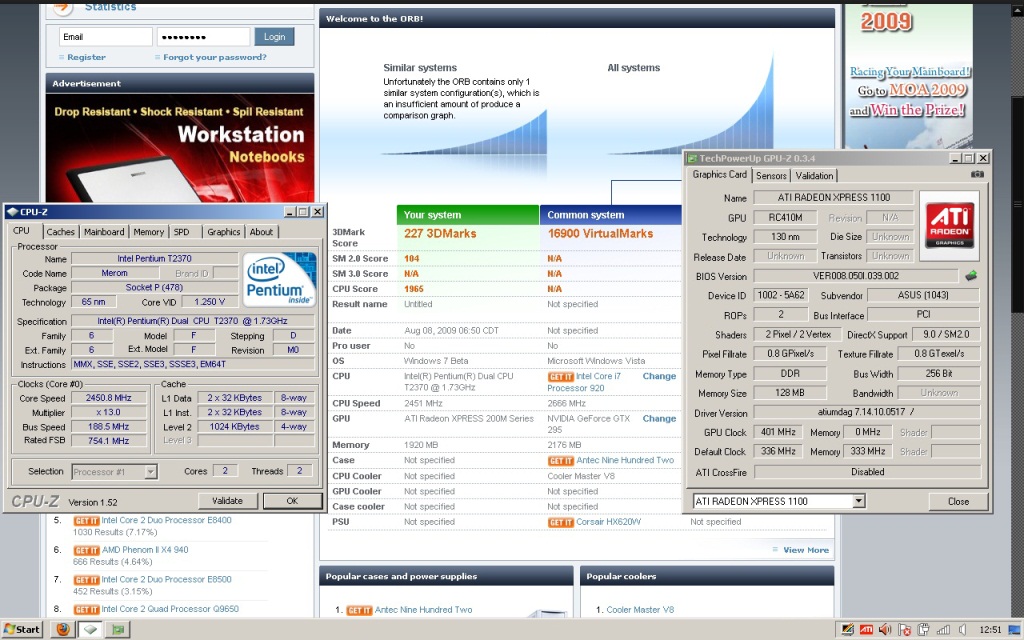1024x640 pixels.
Task: Click the Workstation Notebooks advertisement banner
Action: point(180,148)
